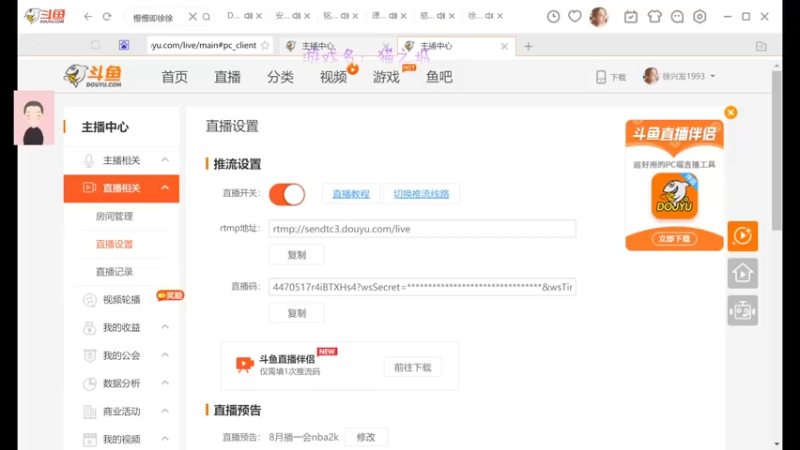
Task: Open favorites heart icon in title bar
Action: [x=574, y=16]
